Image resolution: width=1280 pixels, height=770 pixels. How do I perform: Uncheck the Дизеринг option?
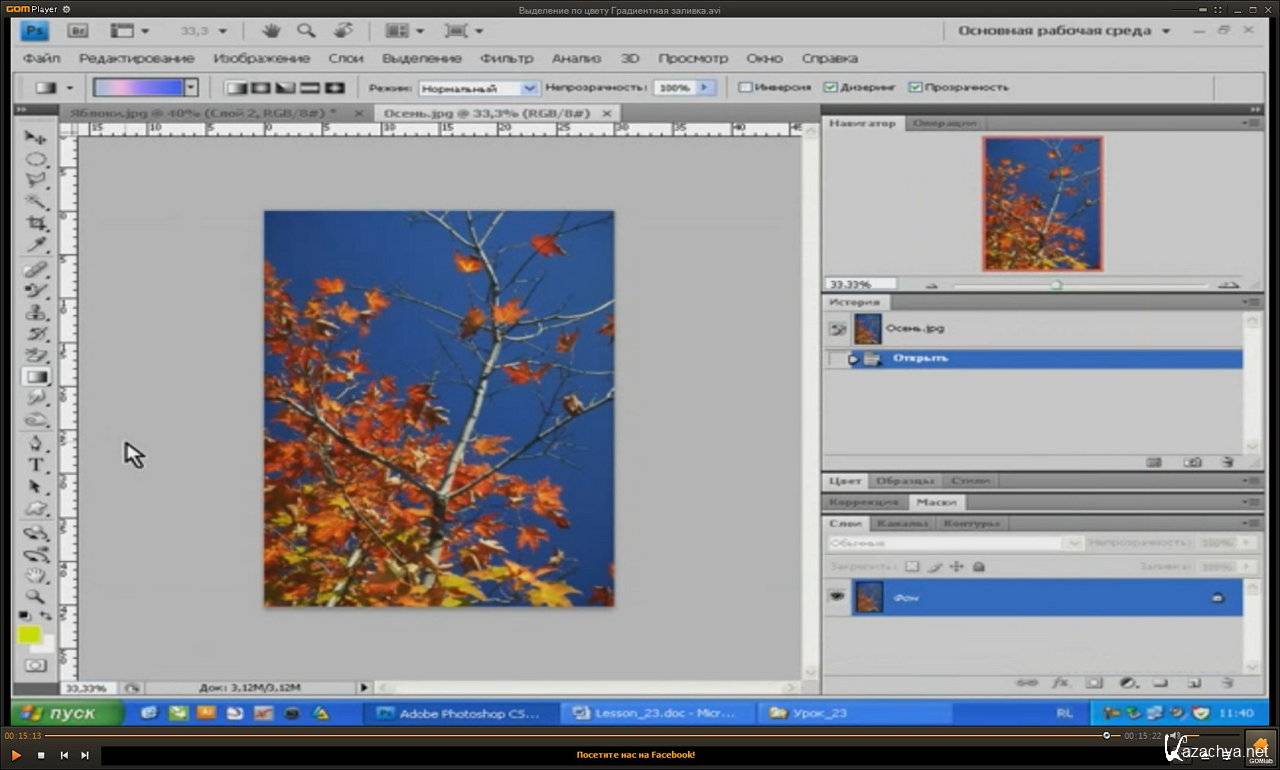[x=830, y=88]
